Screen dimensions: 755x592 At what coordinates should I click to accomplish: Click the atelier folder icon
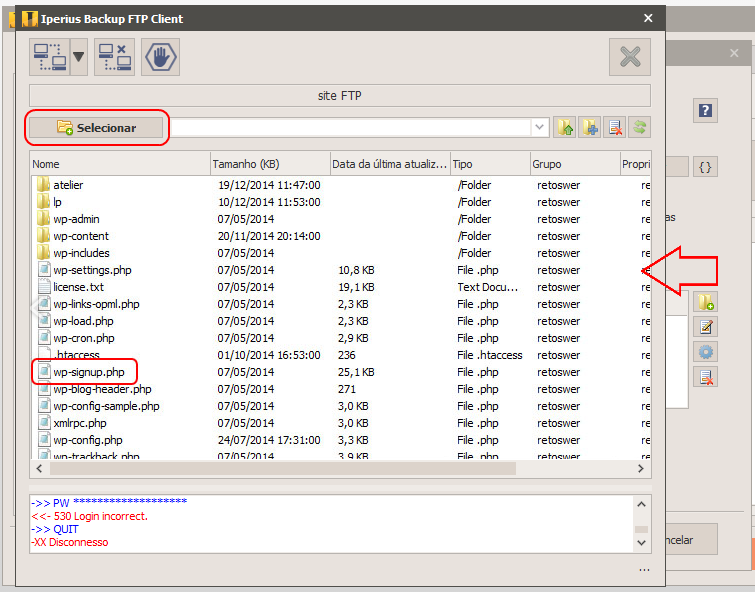pyautogui.click(x=43, y=184)
